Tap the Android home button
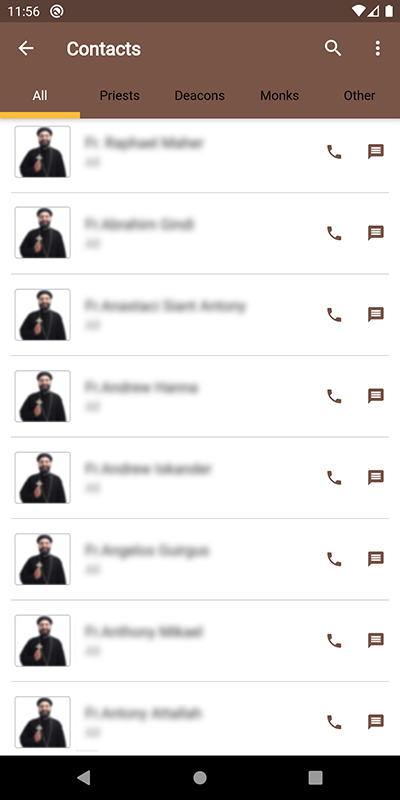Screen dimensions: 400x800 pos(200,778)
